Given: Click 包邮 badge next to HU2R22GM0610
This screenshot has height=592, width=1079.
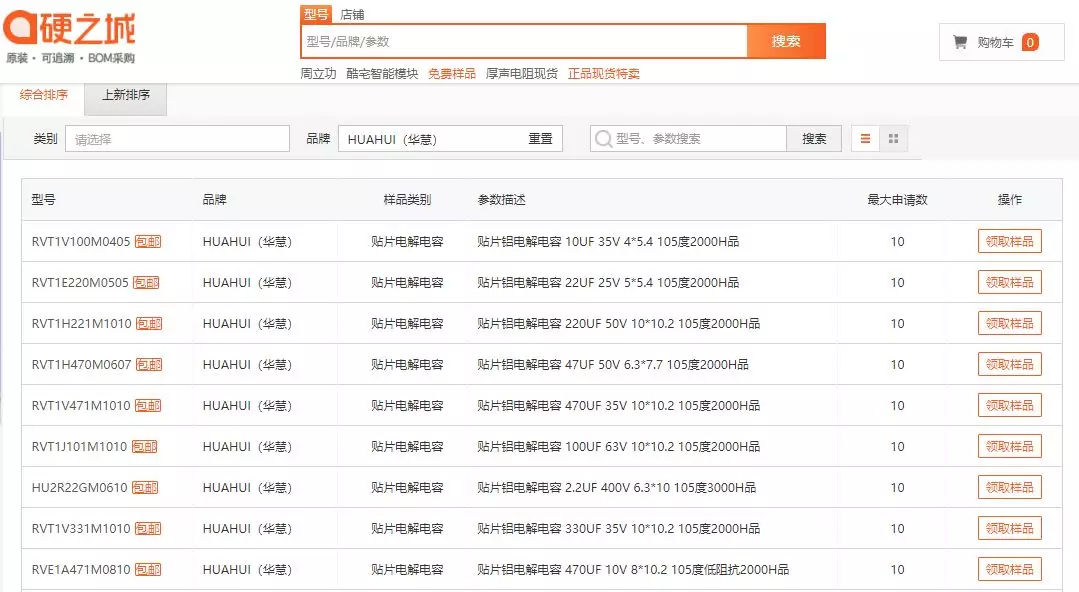Looking at the screenshot, I should 145,487.
